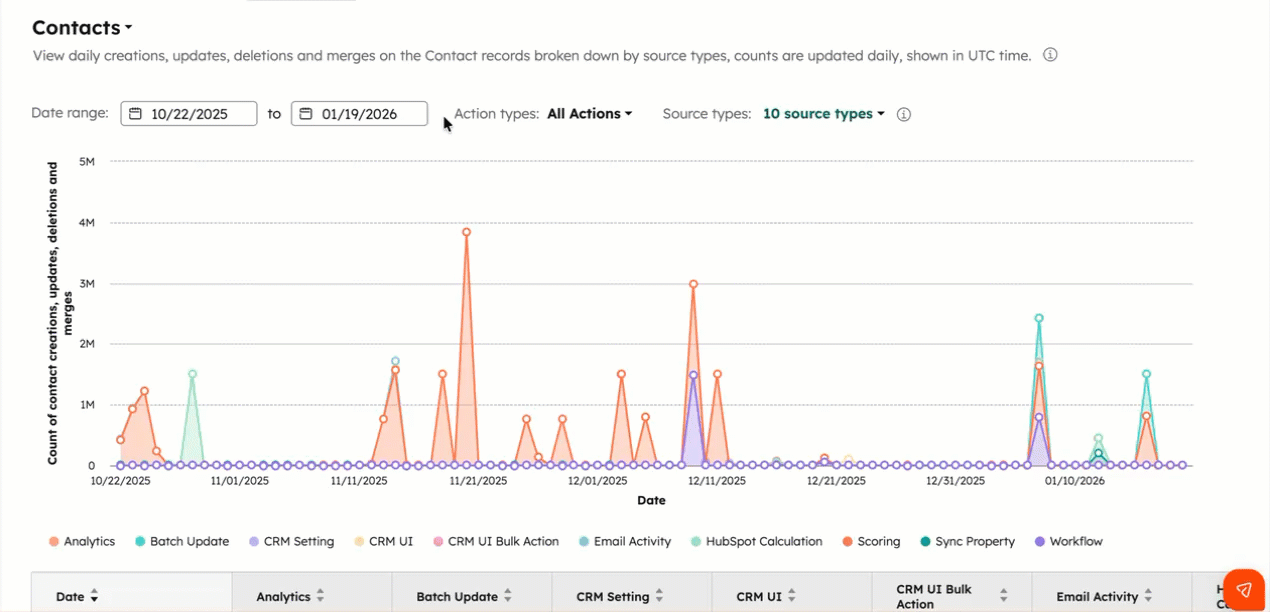Click the info icon beside UTC time description

[1050, 55]
